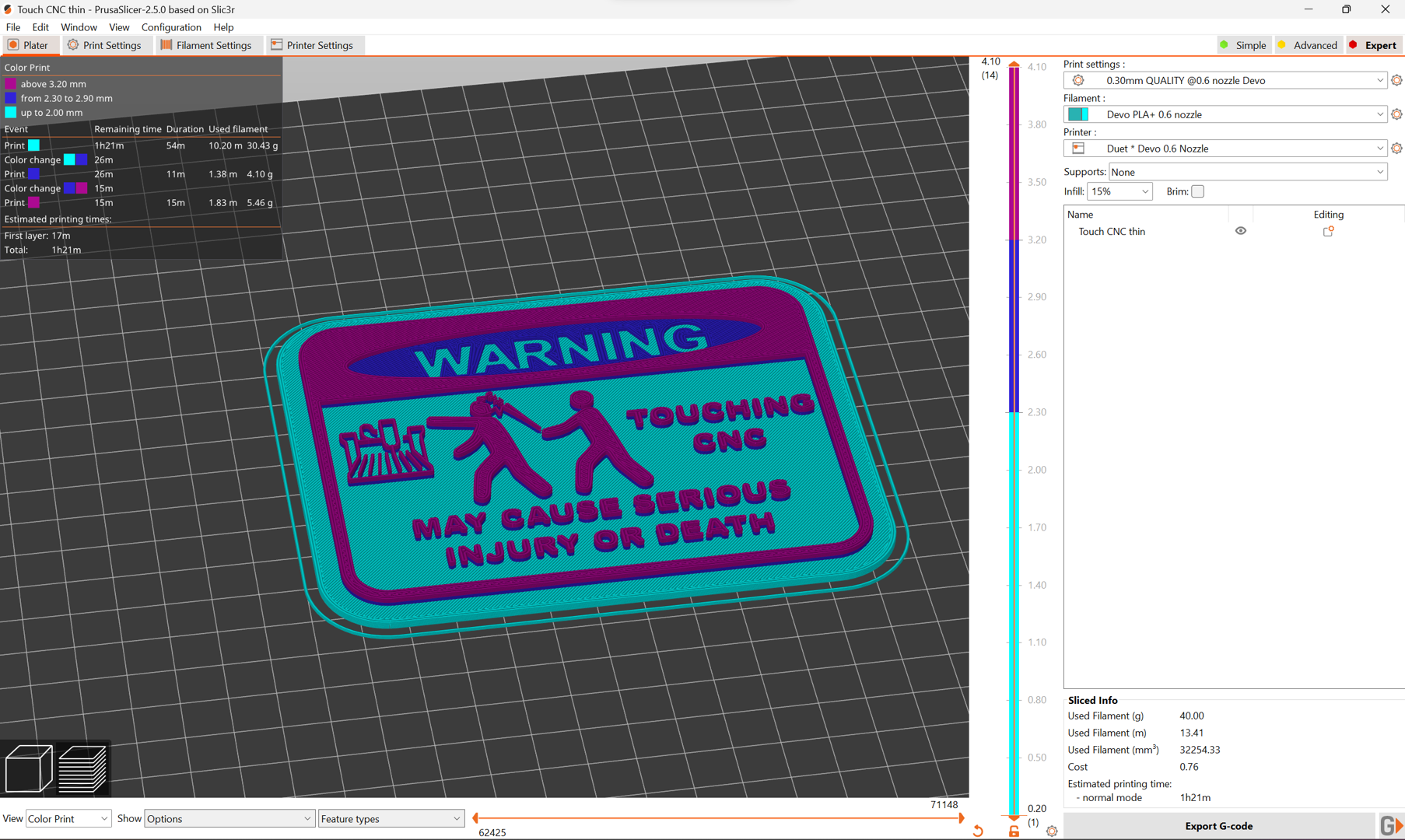Open the Printer preset dropdown
This screenshot has width=1405, height=840.
pos(1225,149)
